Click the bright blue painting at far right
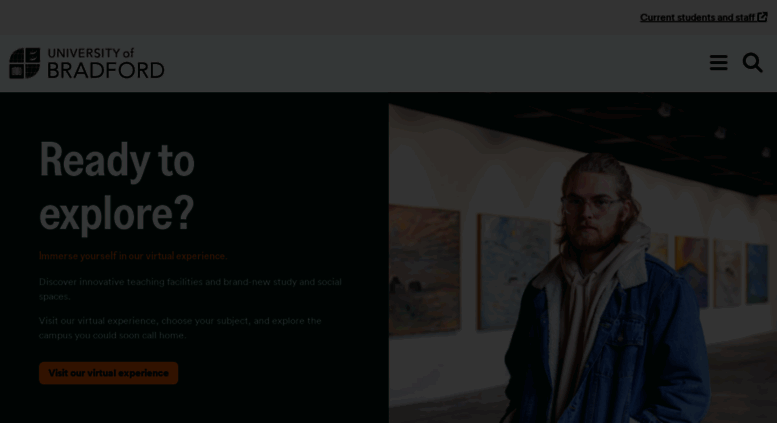 tap(757, 273)
